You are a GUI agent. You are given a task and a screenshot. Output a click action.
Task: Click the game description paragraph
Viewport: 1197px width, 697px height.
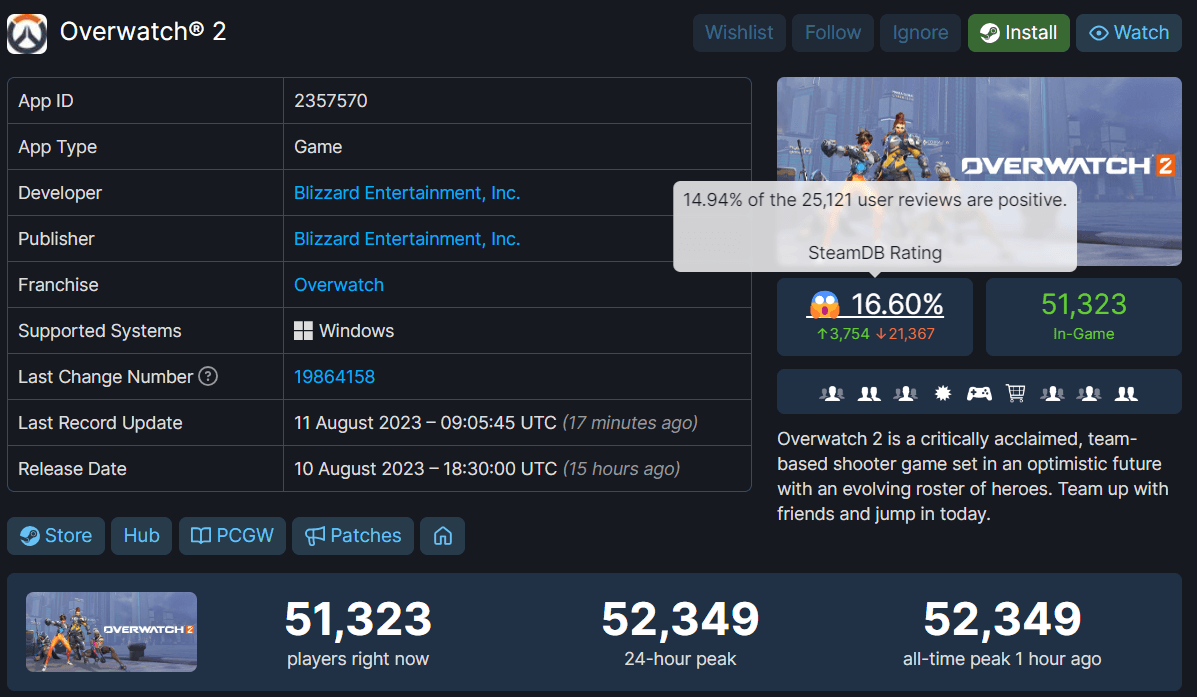[x=973, y=476]
